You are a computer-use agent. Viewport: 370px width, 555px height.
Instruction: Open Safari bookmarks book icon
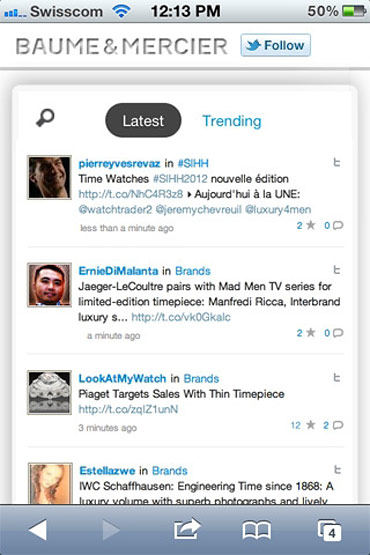(x=257, y=530)
